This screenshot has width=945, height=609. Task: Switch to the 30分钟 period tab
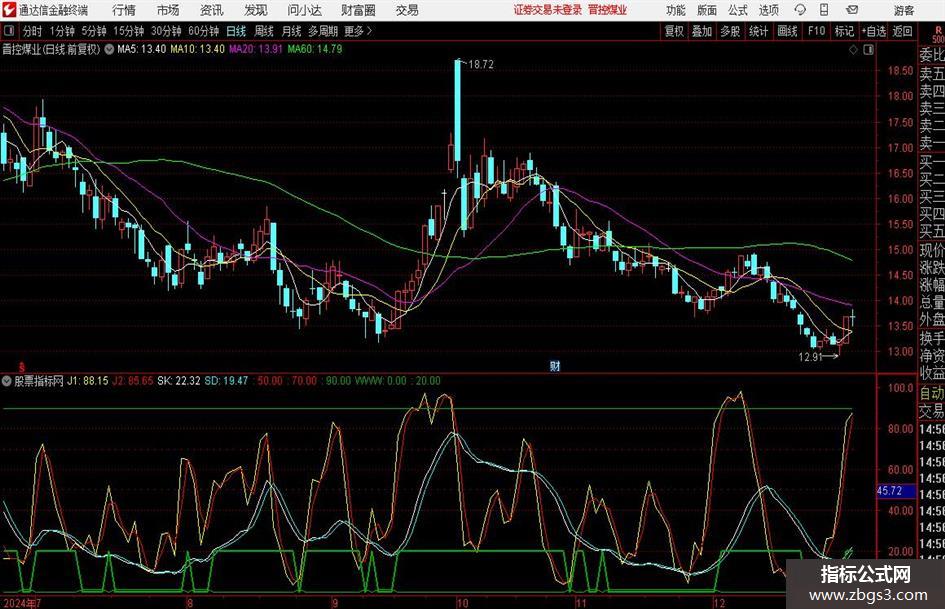(x=166, y=31)
